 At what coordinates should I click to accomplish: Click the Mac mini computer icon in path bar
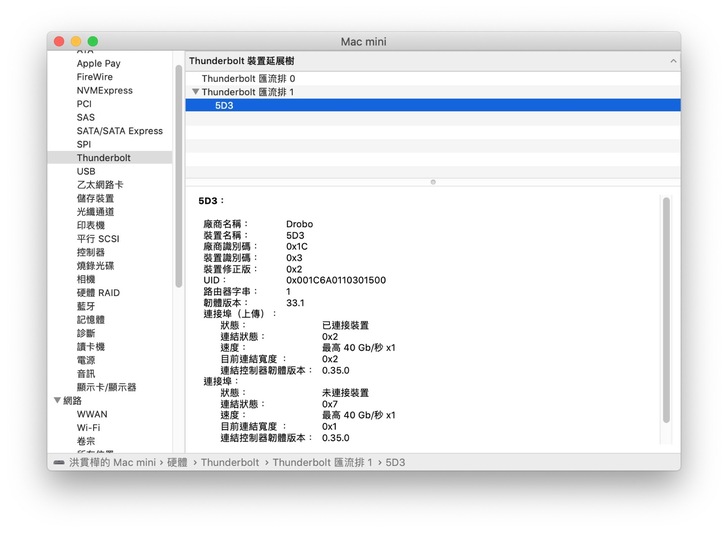59,463
